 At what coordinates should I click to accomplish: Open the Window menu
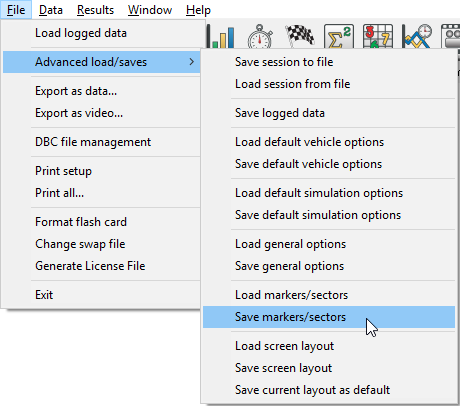tap(150, 10)
